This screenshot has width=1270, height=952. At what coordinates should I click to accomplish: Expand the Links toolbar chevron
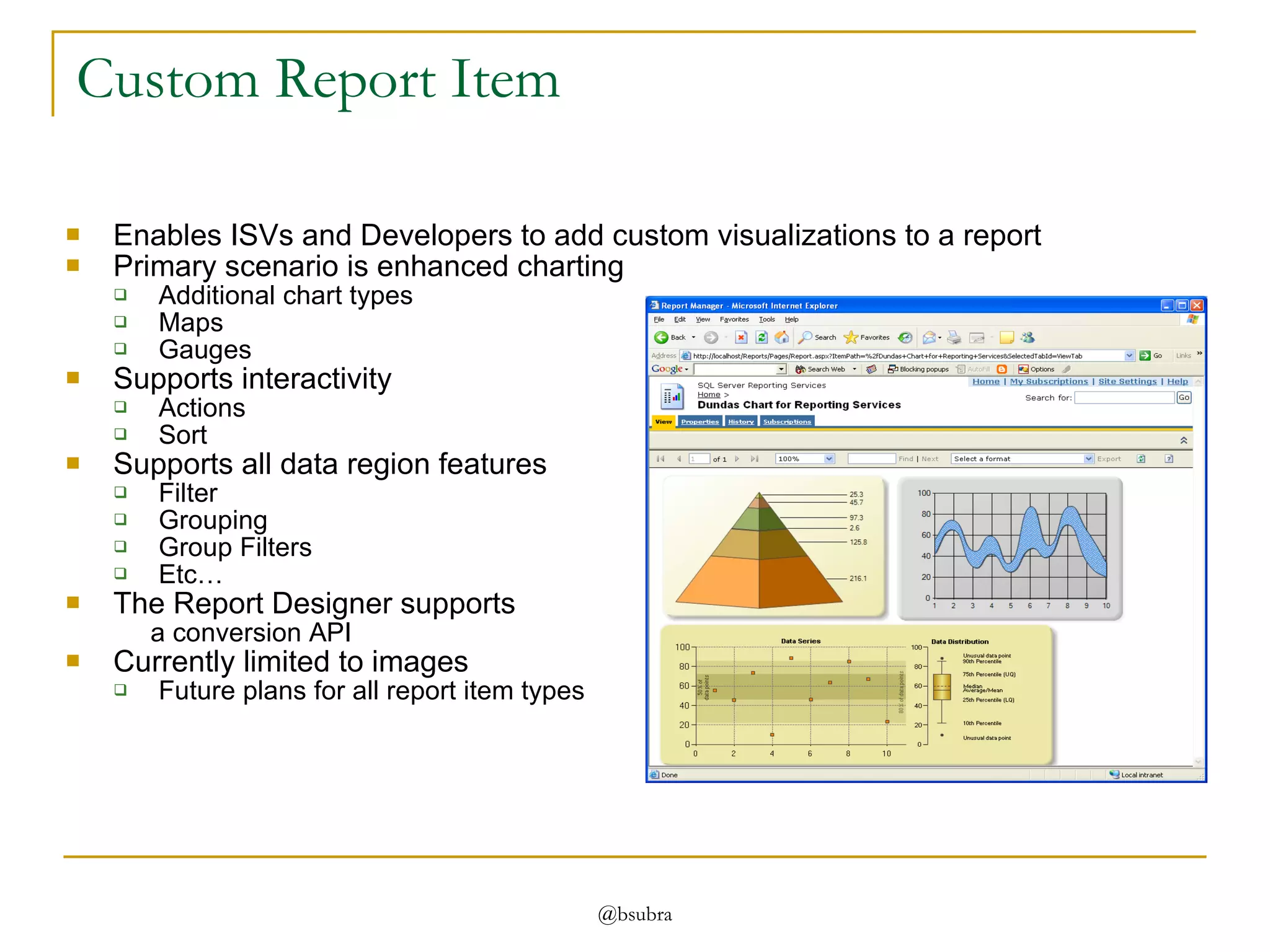click(1199, 354)
